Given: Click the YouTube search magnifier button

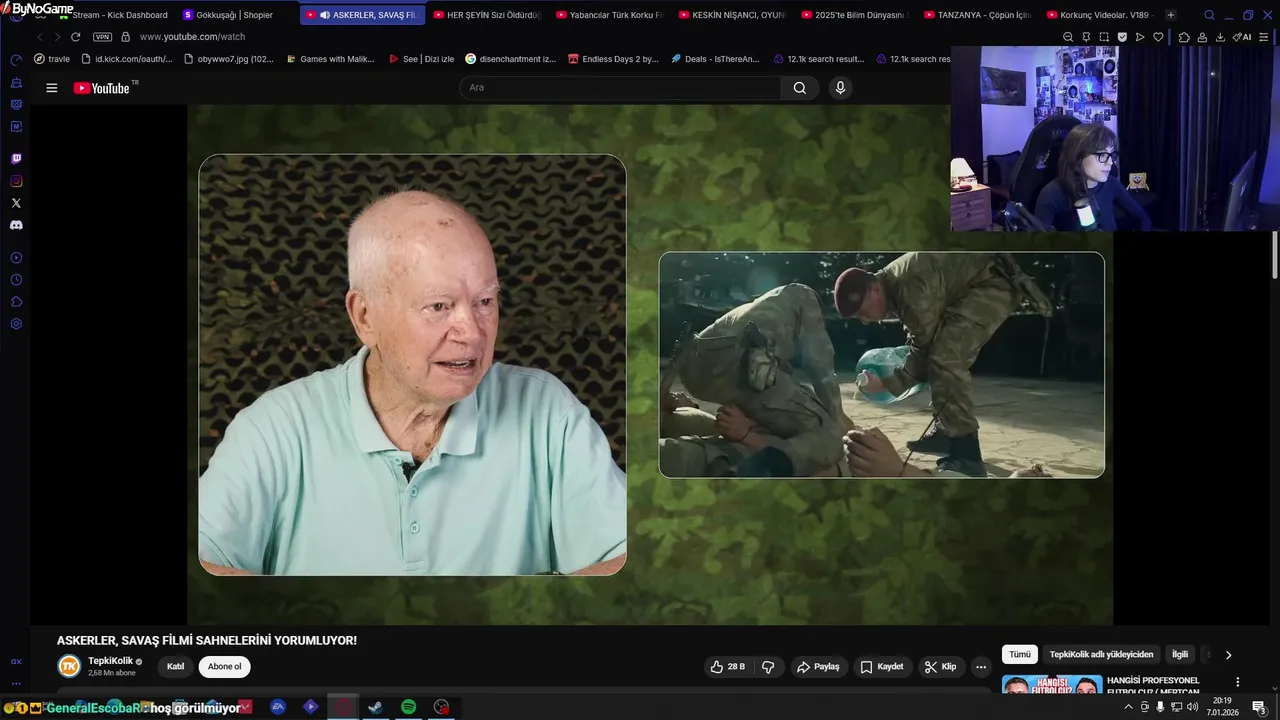Looking at the screenshot, I should 800,88.
